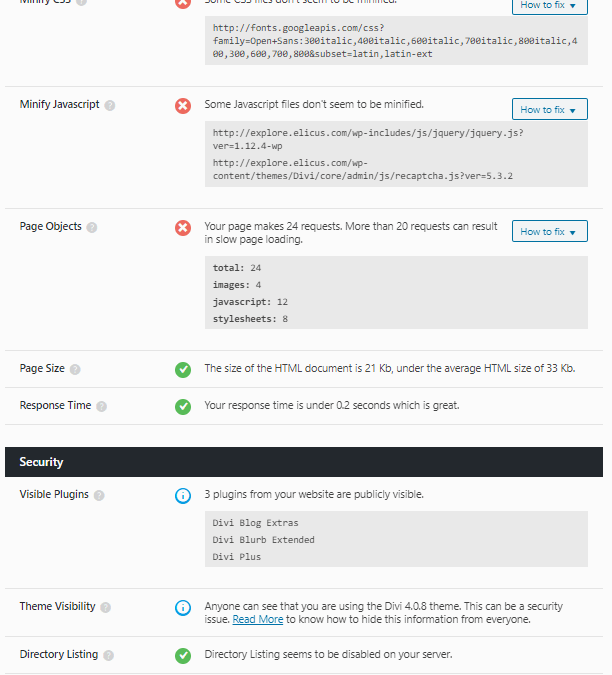This screenshot has height=675, width=612.
Task: Click red error icon for Minify Javascript
Action: 183,106
